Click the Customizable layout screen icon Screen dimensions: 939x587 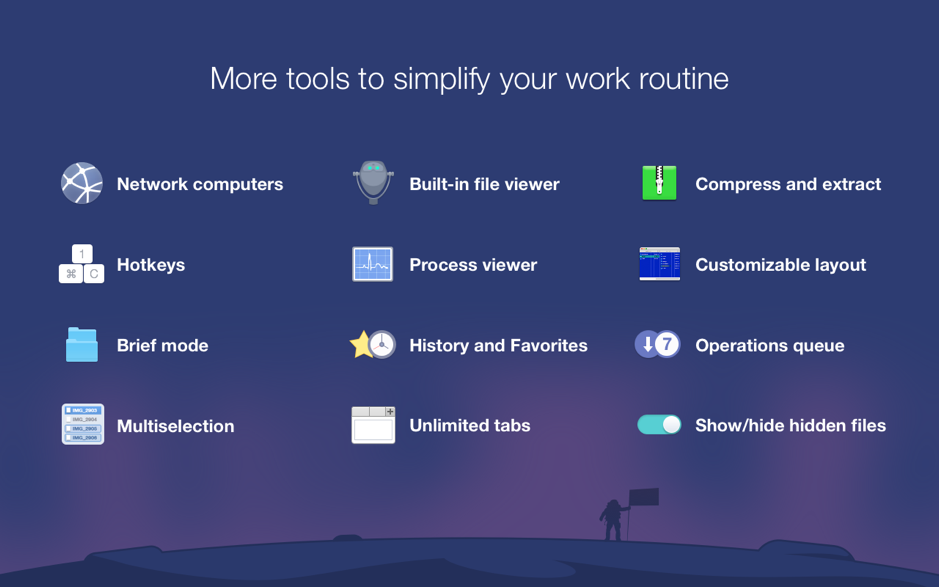659,264
